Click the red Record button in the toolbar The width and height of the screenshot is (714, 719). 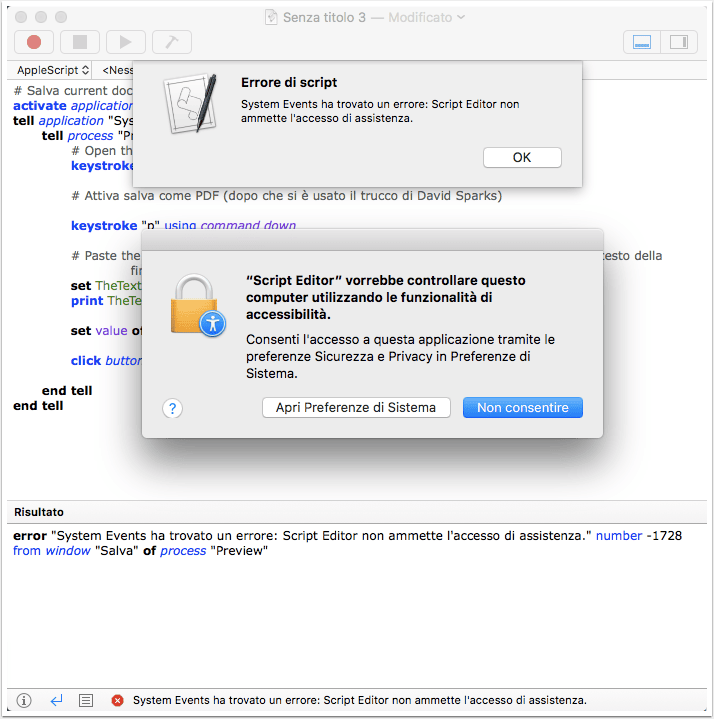tap(34, 42)
